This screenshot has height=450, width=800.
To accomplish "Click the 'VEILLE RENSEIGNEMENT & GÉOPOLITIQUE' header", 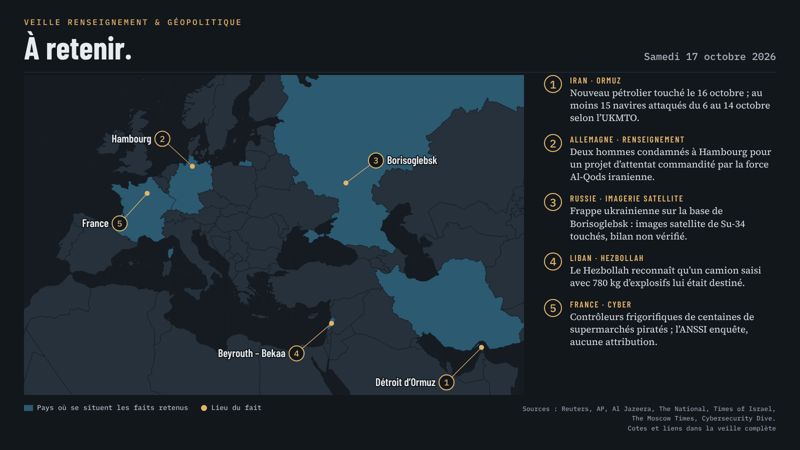I will click(x=133, y=22).
